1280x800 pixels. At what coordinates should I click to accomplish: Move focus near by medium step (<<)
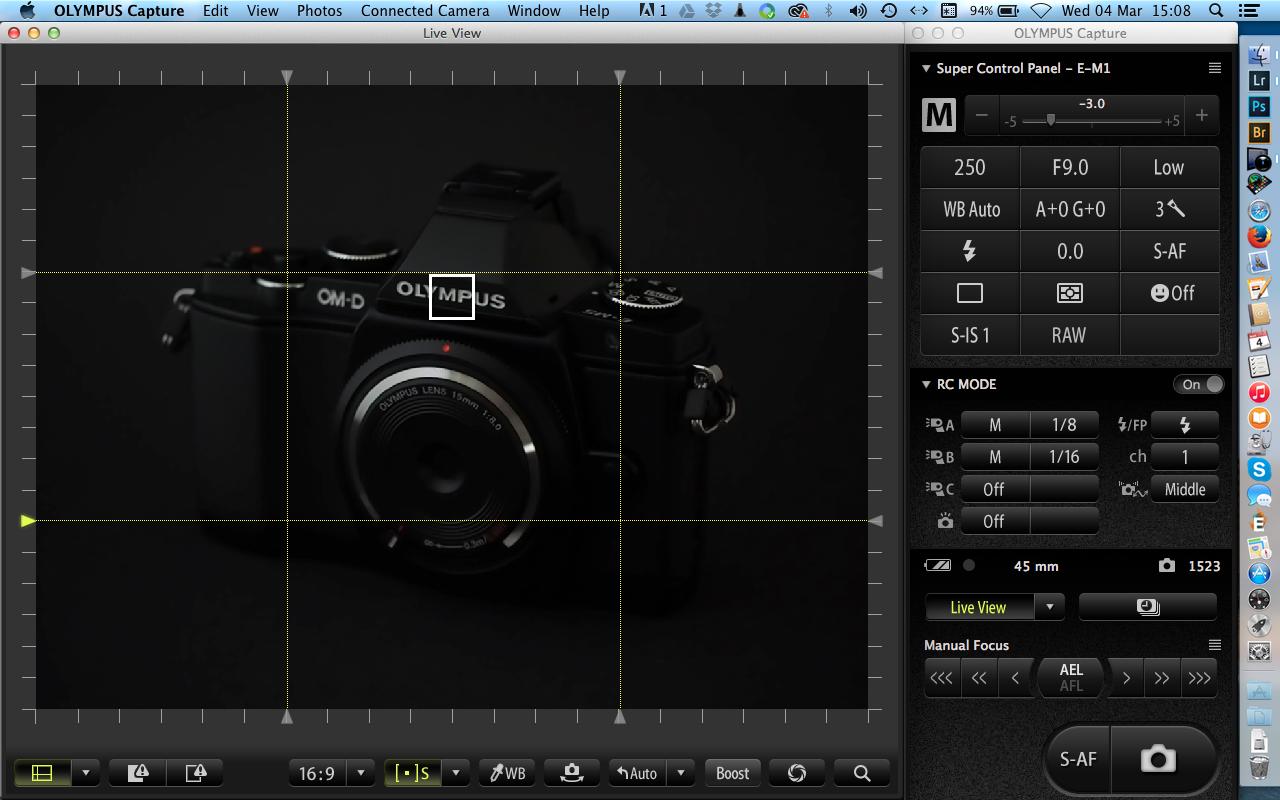pyautogui.click(x=979, y=678)
